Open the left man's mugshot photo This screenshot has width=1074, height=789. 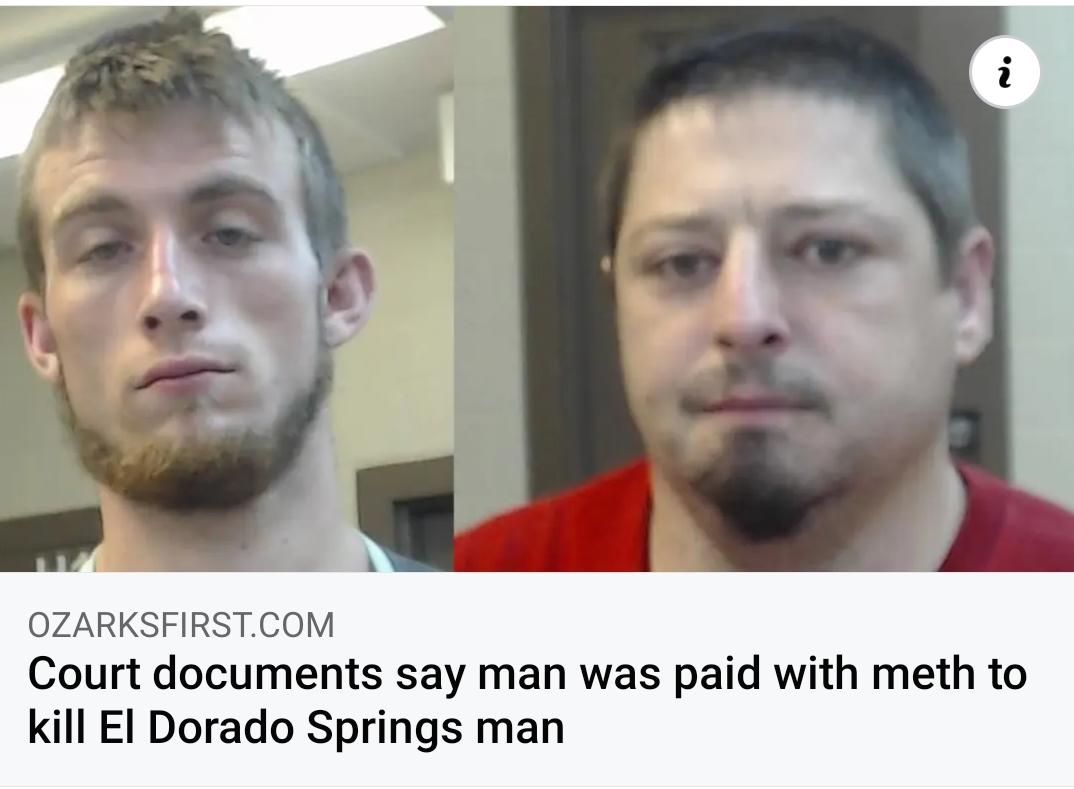[227, 289]
